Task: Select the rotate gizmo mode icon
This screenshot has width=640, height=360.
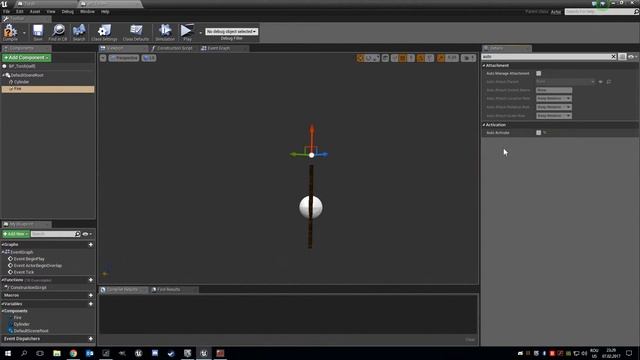Action: point(369,58)
